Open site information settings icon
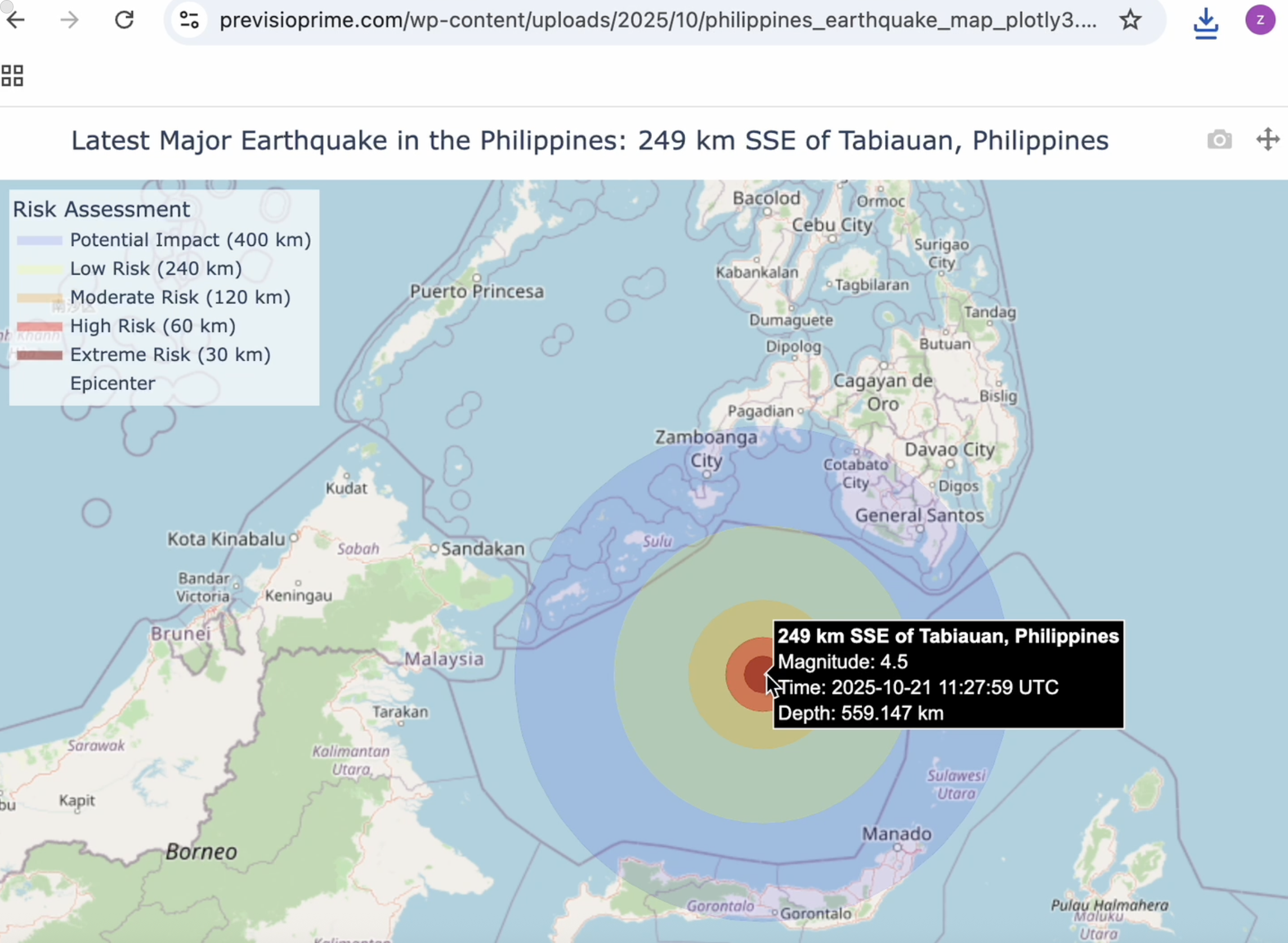The image size is (1288, 943). 189,21
